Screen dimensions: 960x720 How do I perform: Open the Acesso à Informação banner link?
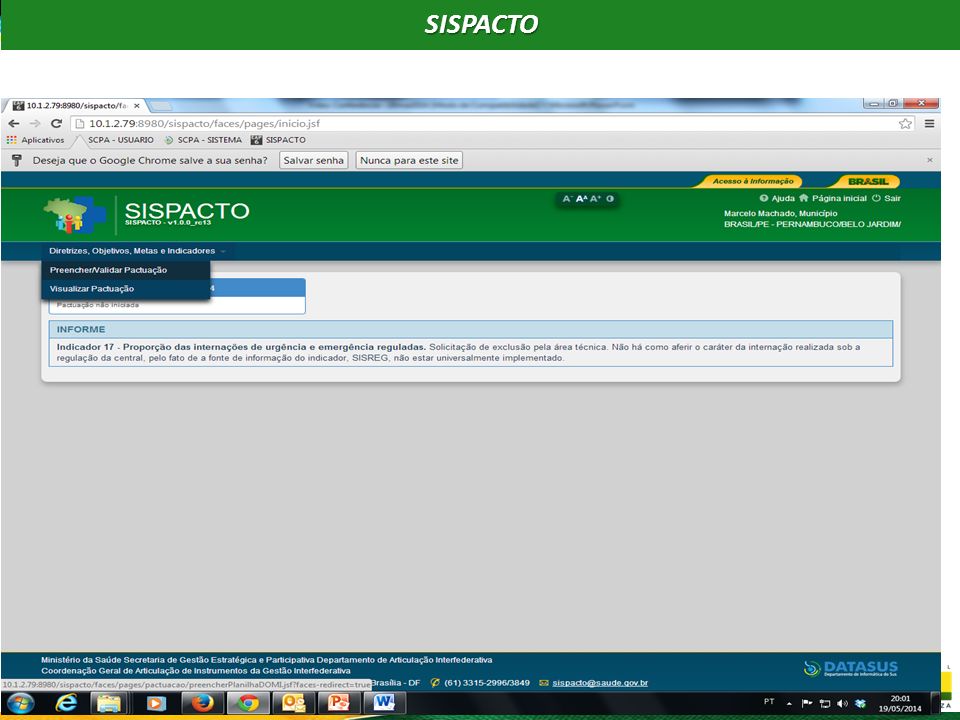click(752, 181)
